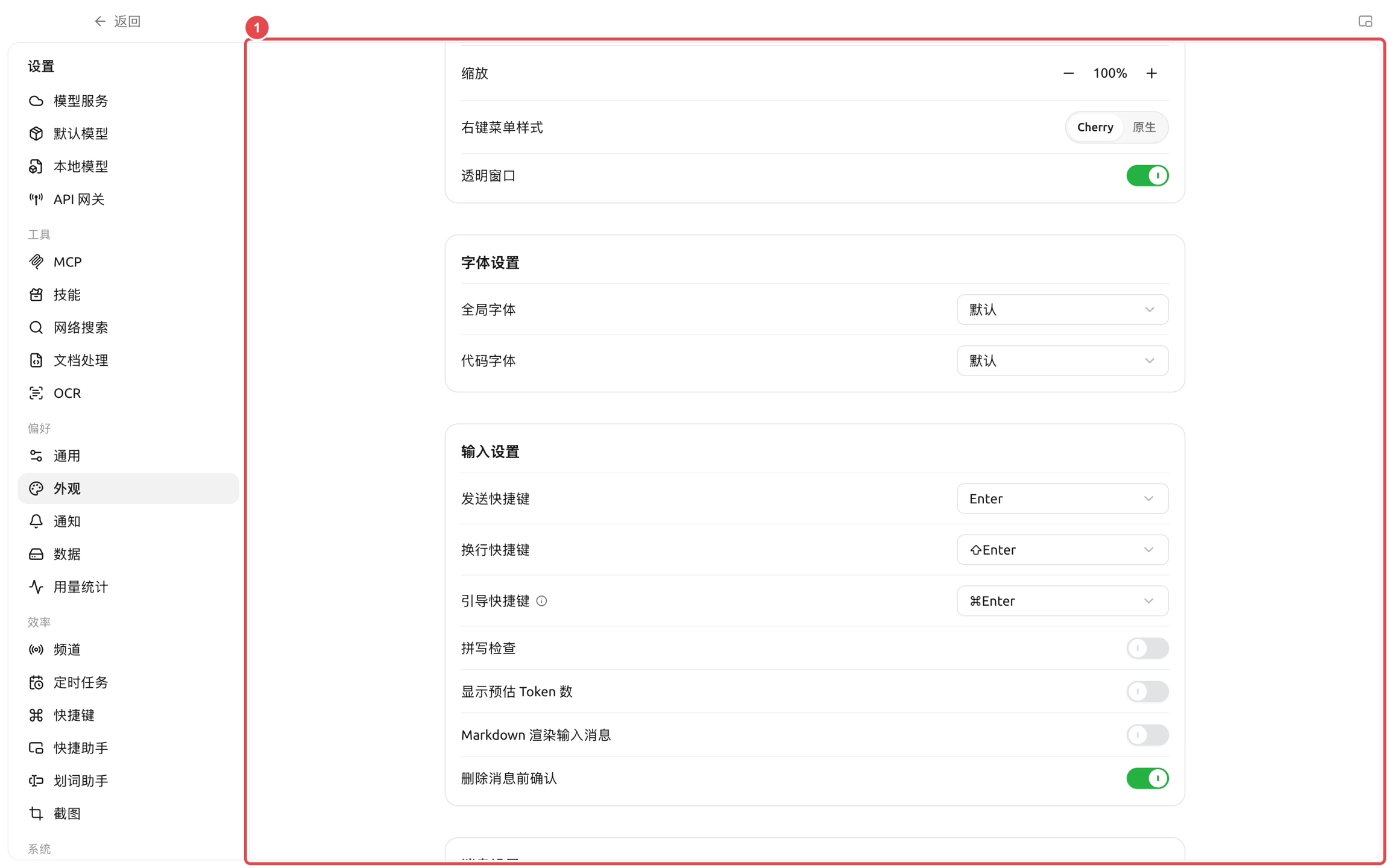Click the window icon in top-right corner

1365,22
